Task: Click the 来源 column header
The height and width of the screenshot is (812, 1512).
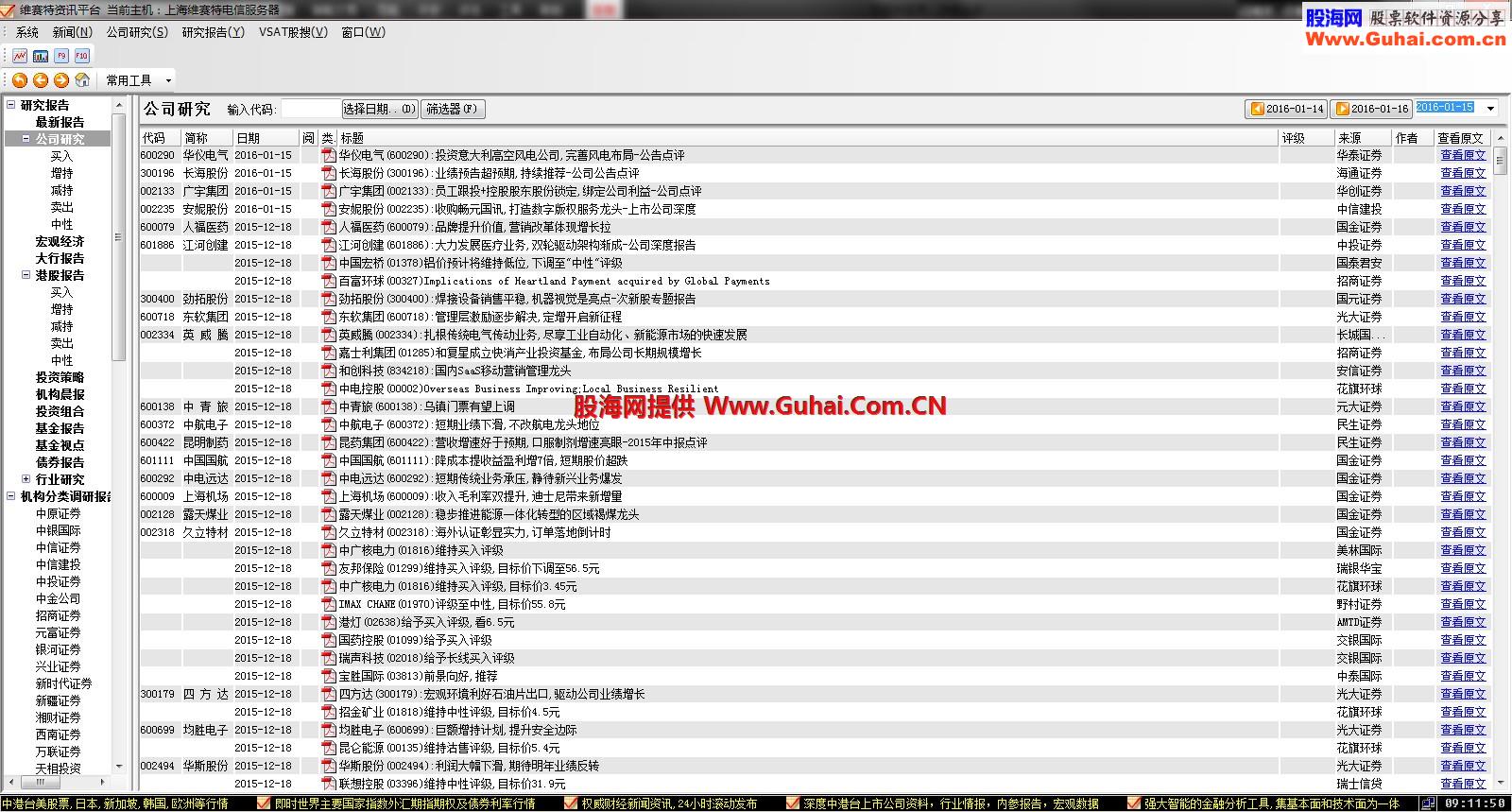Action: click(1364, 138)
